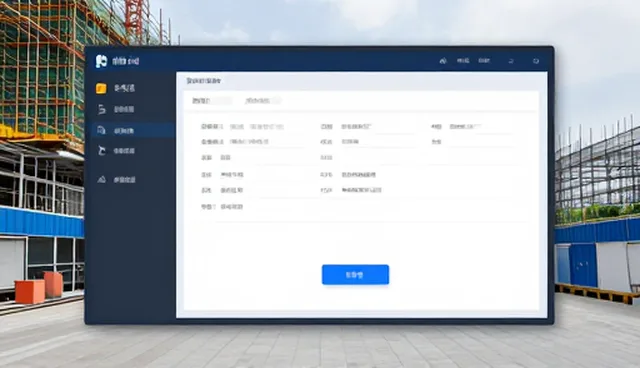Open the yellow folder sidebar icon
This screenshot has height=368, width=640.
click(101, 88)
